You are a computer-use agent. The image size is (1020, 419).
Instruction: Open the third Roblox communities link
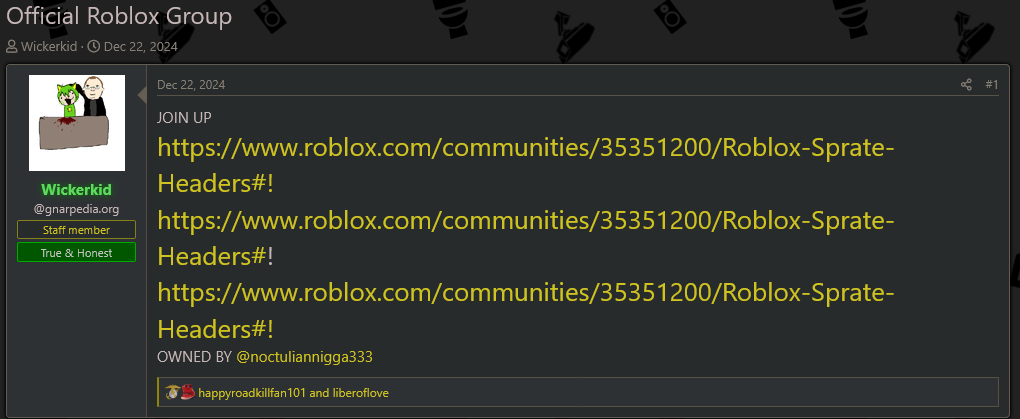coord(526,311)
